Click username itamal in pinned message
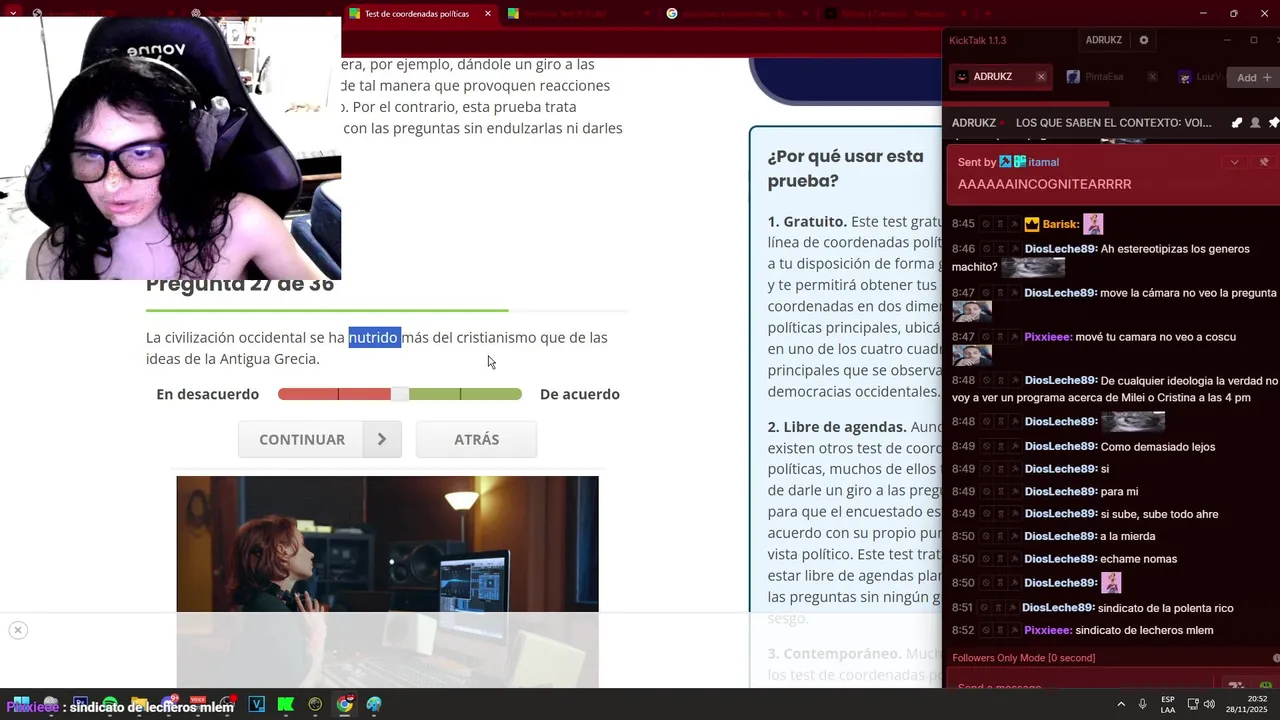This screenshot has width=1280, height=720. point(1043,162)
